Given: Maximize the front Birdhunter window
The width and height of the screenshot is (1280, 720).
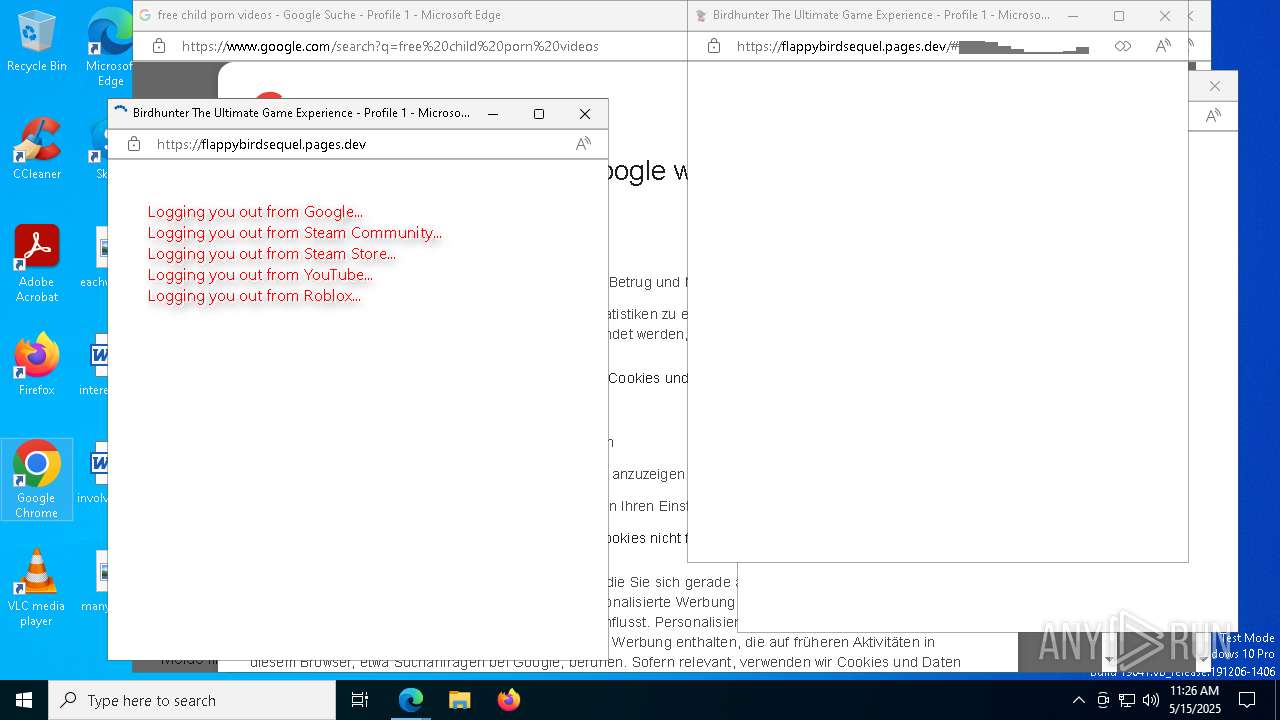Looking at the screenshot, I should [539, 114].
